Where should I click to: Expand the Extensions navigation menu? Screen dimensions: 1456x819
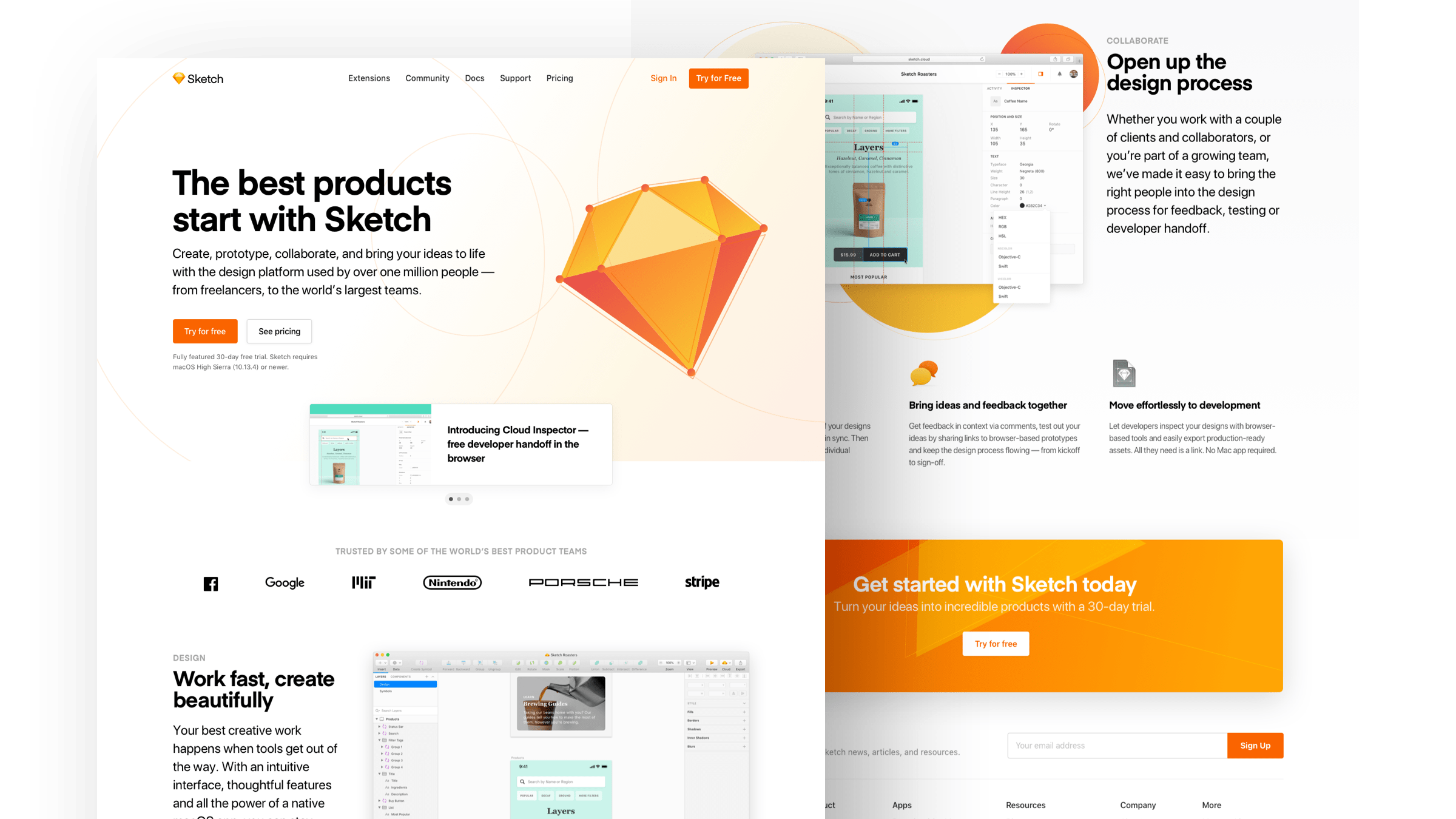coord(369,78)
